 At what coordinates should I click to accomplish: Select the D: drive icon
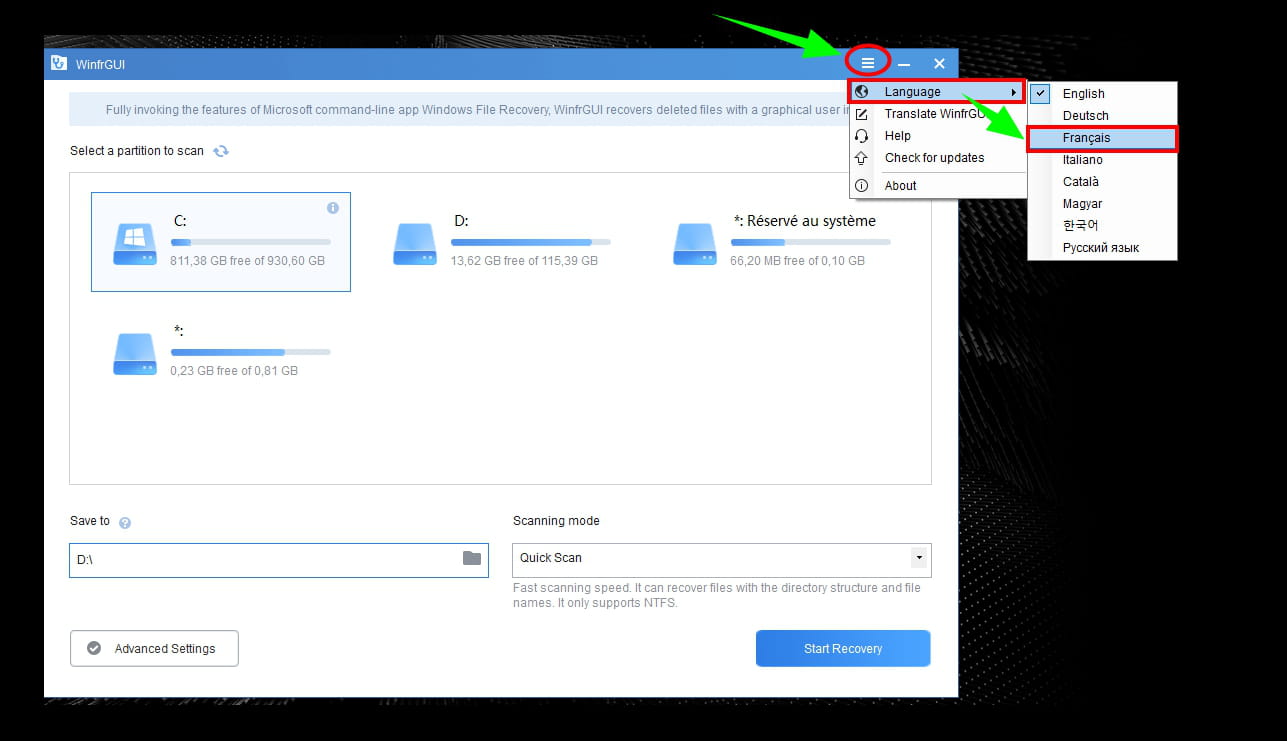tap(414, 243)
